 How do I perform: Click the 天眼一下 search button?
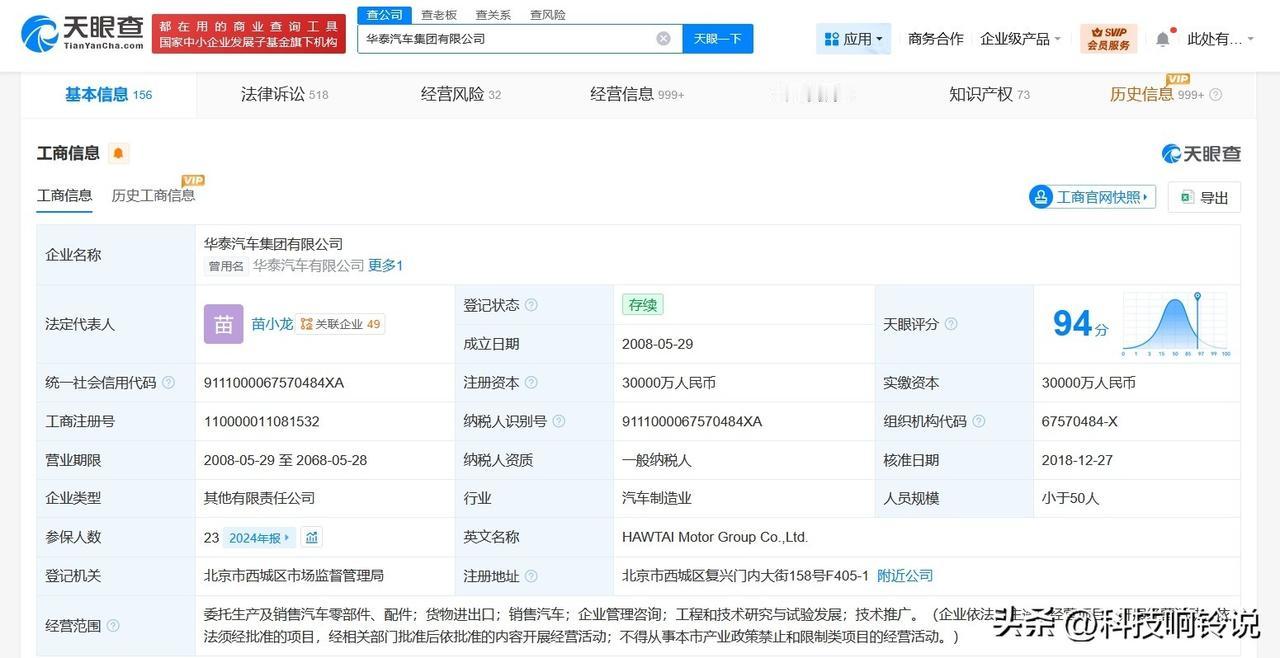pyautogui.click(x=718, y=39)
